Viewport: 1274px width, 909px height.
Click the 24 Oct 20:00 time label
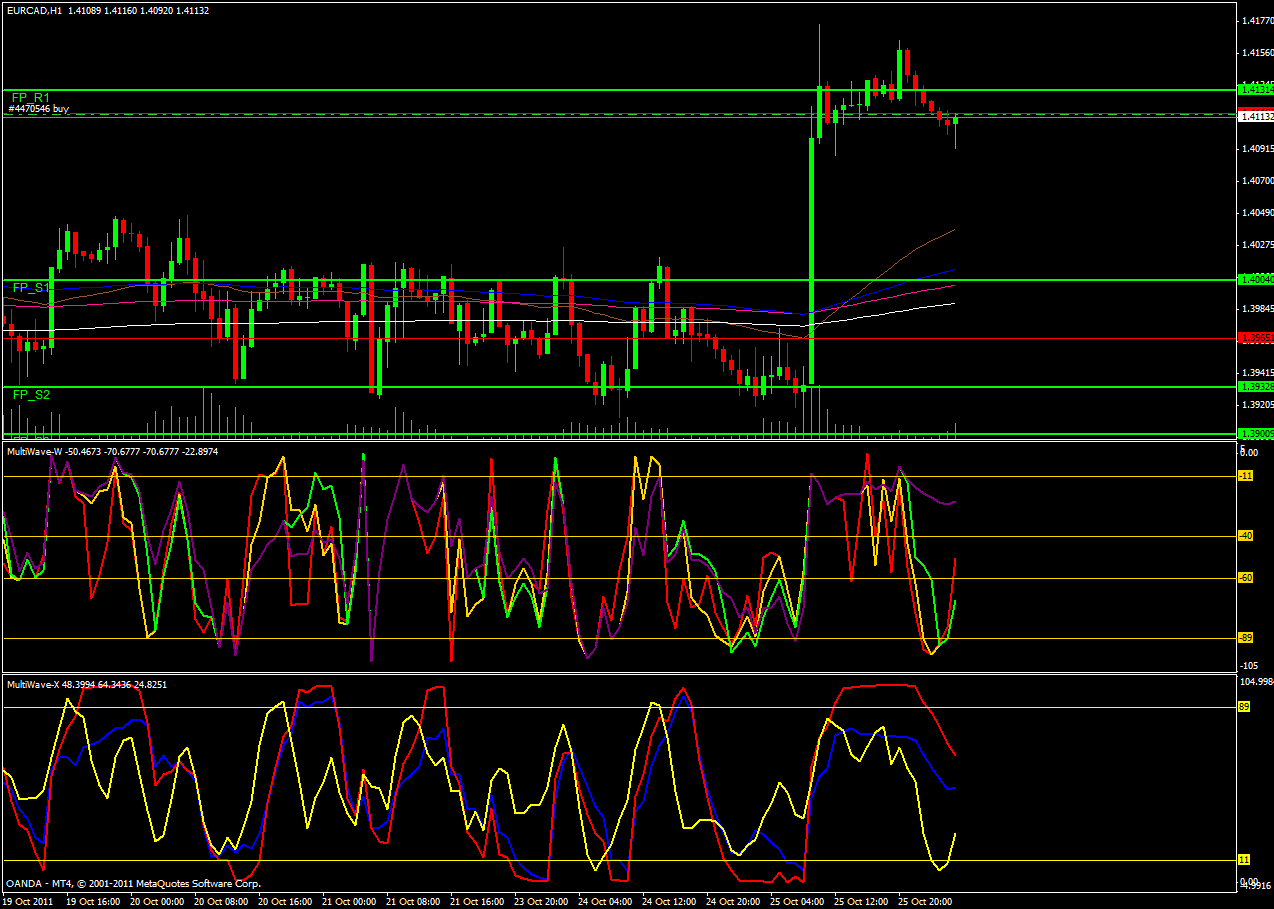[x=733, y=900]
